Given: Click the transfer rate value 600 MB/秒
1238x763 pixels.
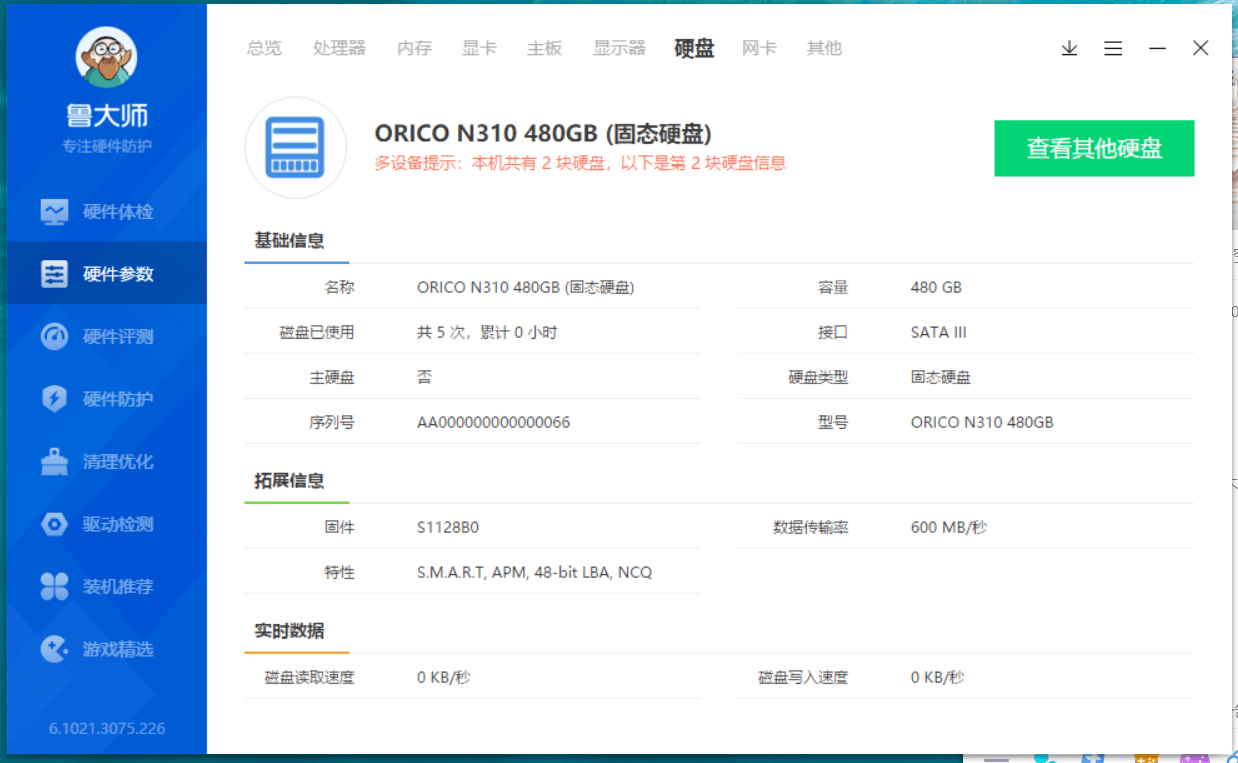Looking at the screenshot, I should [x=949, y=527].
